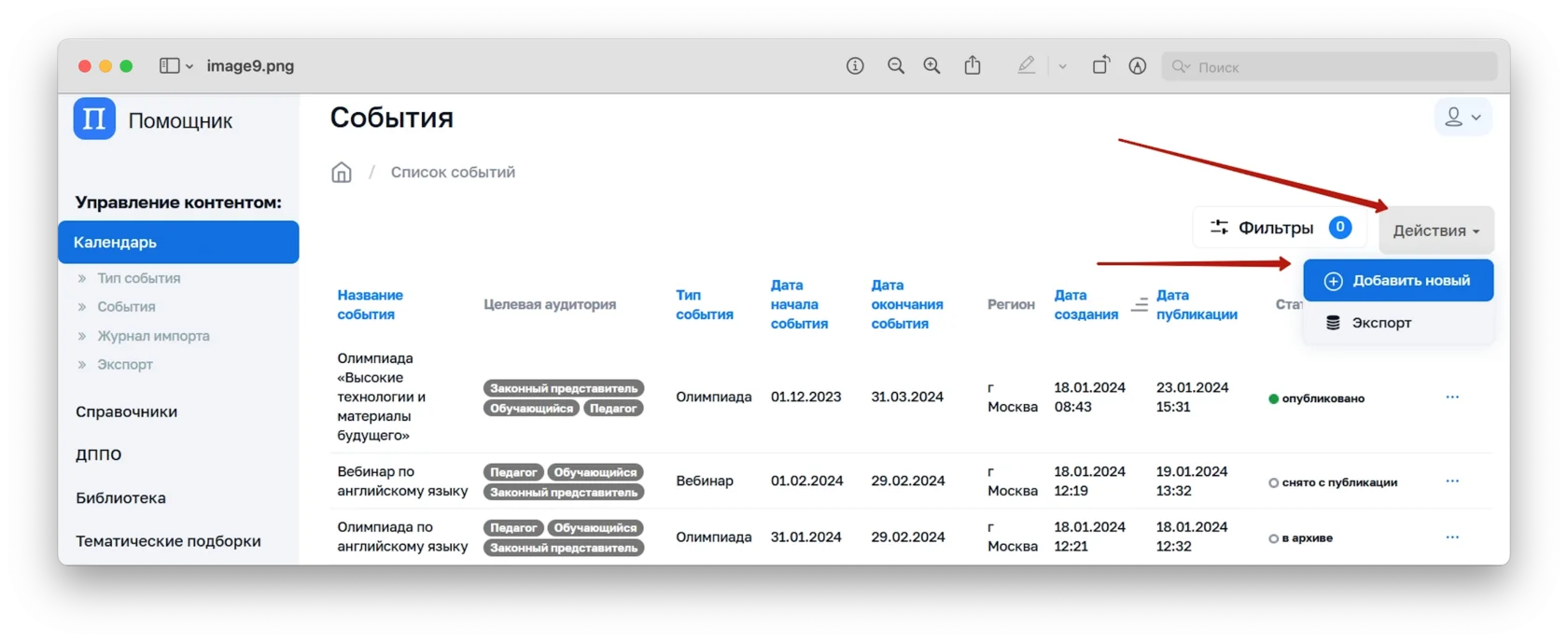The image size is (1568, 642).
Task: Open row actions for the Вебинар event
Action: point(1451,481)
